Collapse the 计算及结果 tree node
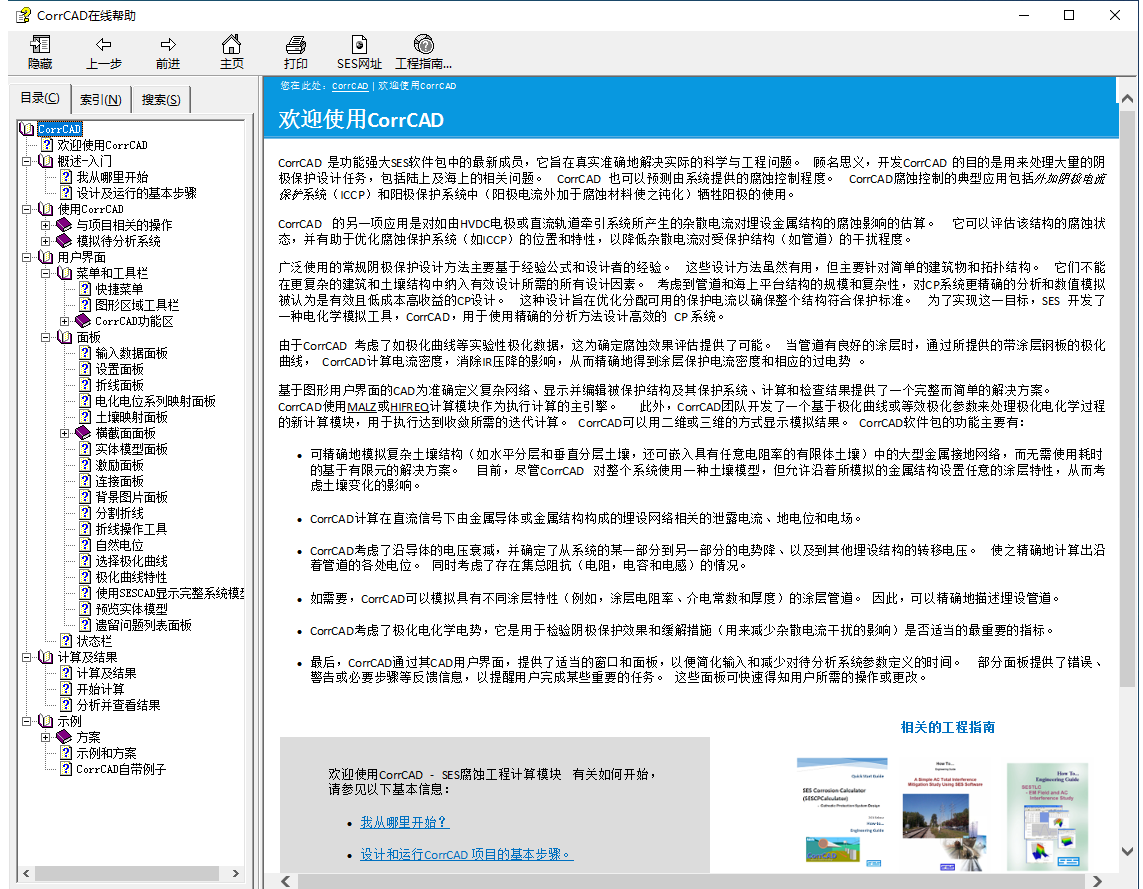The width and height of the screenshot is (1143, 889). pos(26,657)
